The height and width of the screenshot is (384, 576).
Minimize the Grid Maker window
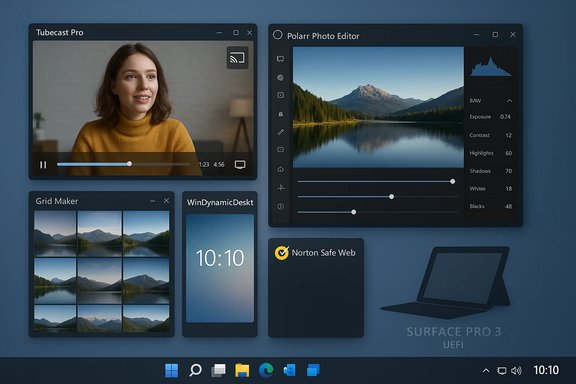(x=152, y=201)
